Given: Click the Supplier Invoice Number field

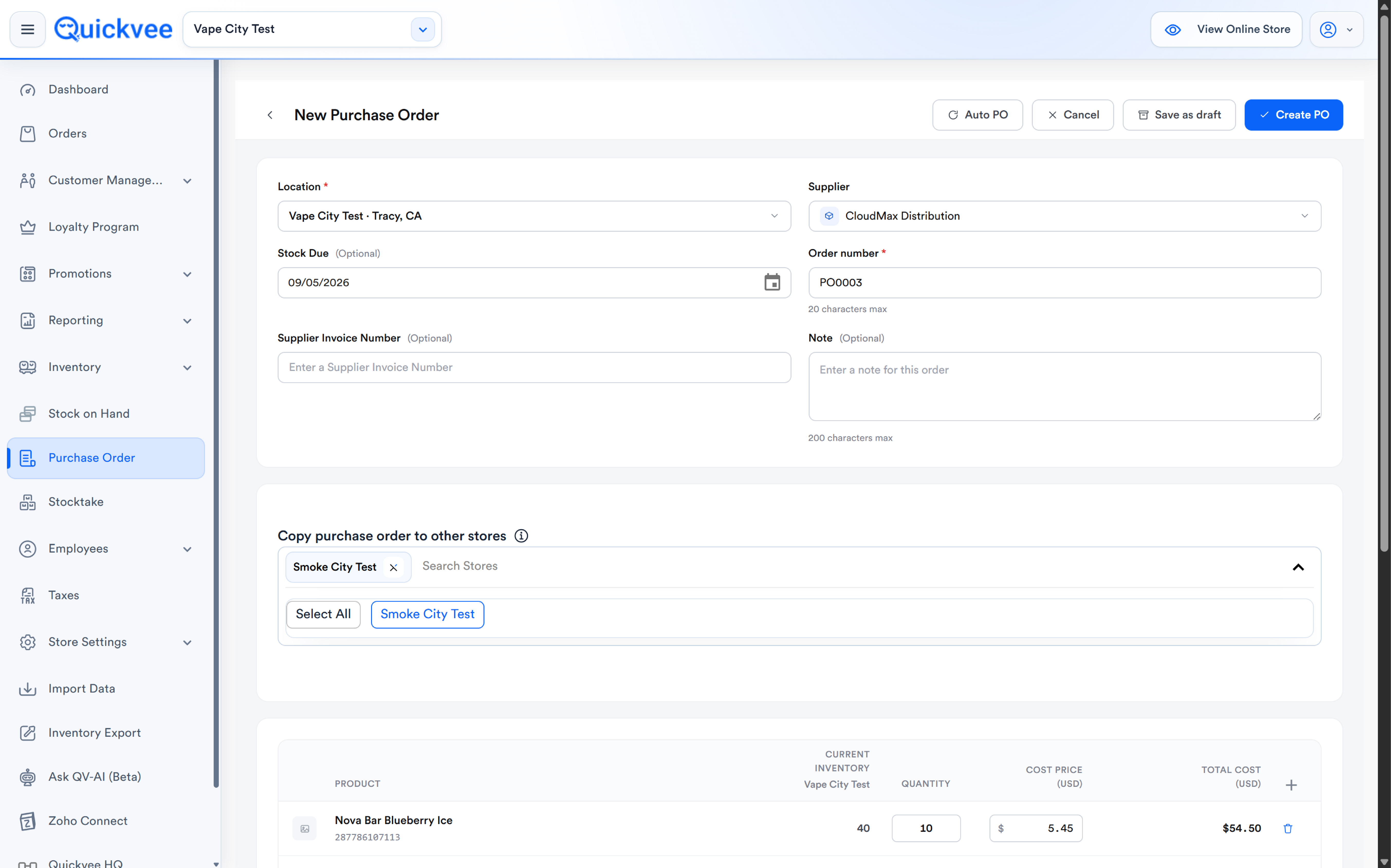Looking at the screenshot, I should (534, 367).
